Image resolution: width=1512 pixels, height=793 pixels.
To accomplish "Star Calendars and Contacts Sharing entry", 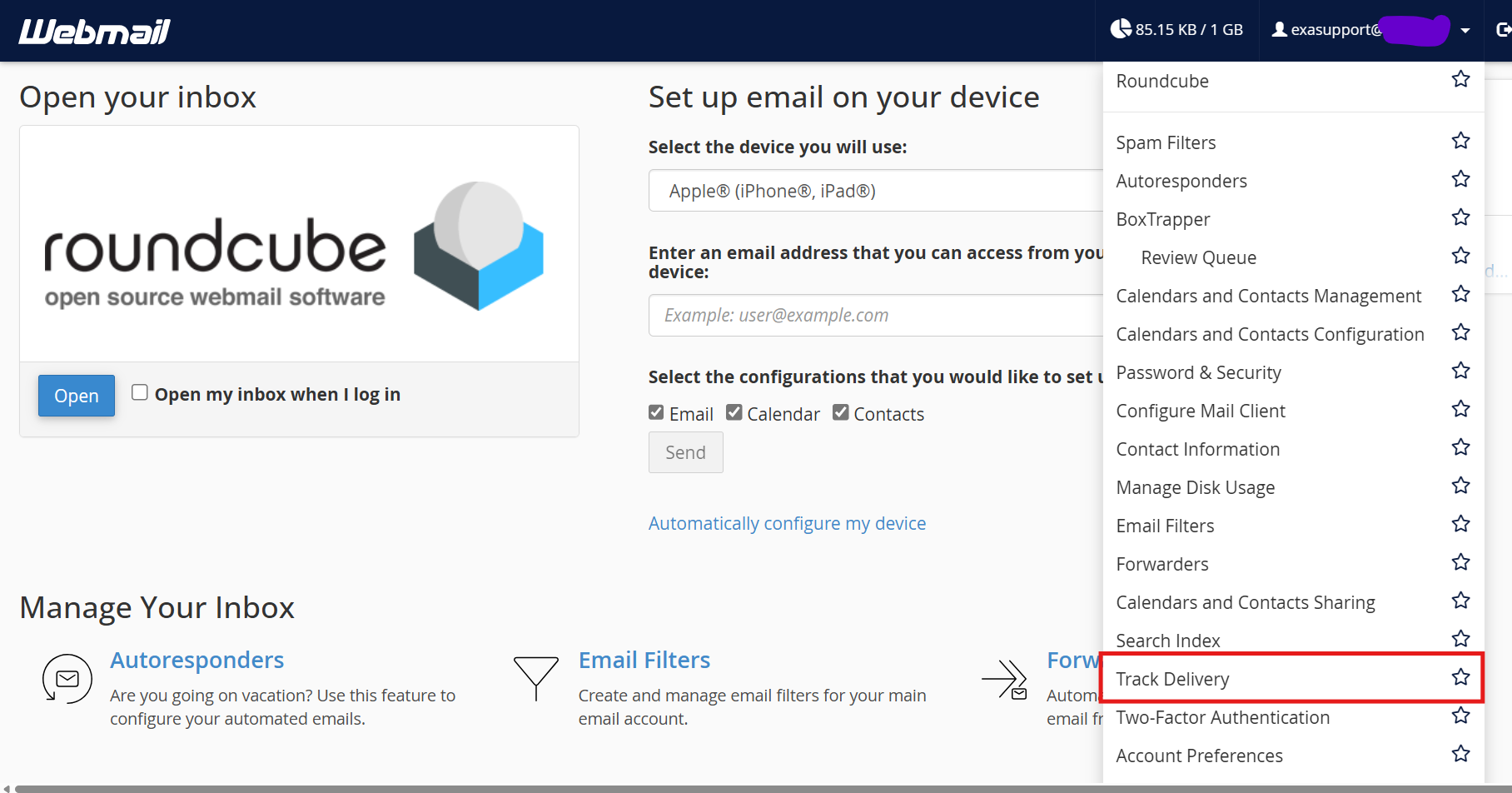I will pos(1460,601).
